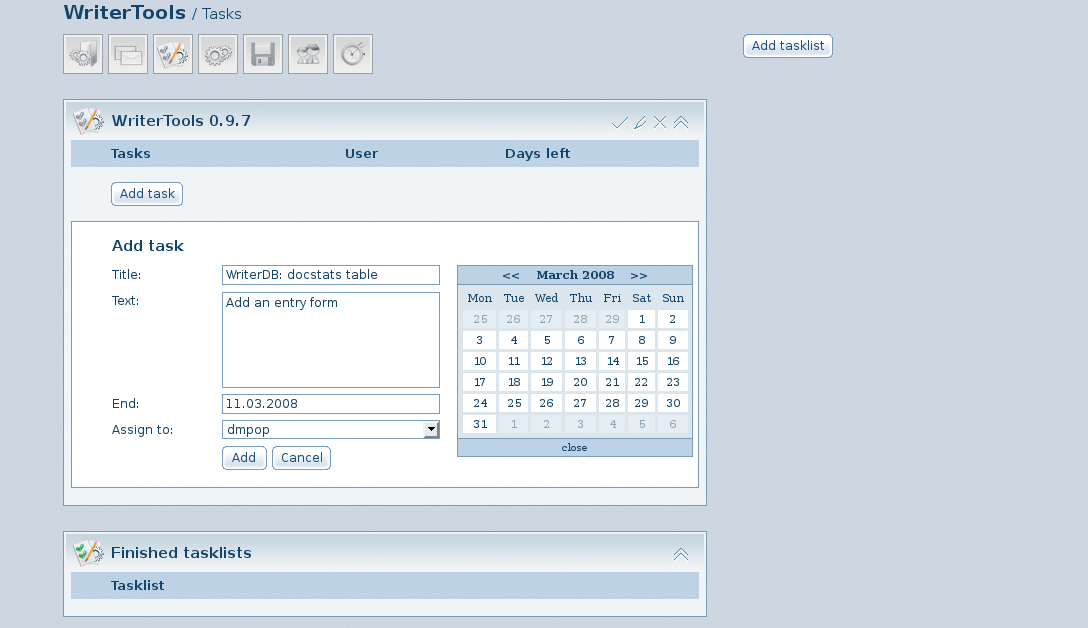This screenshot has height=628, width=1088.
Task: Select March 31 in the calendar
Action: (x=480, y=424)
